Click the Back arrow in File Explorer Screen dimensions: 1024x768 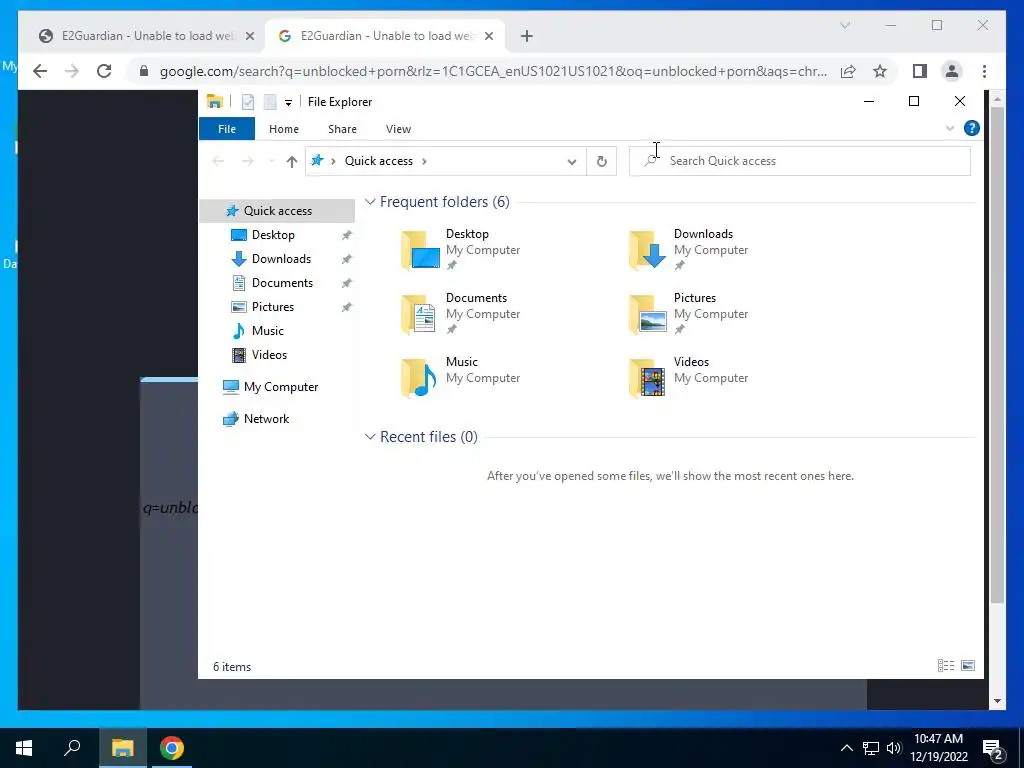click(218, 161)
